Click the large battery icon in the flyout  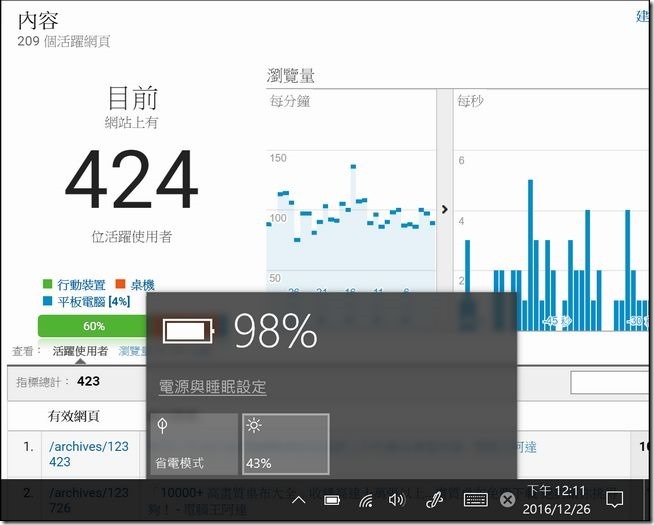tap(189, 332)
